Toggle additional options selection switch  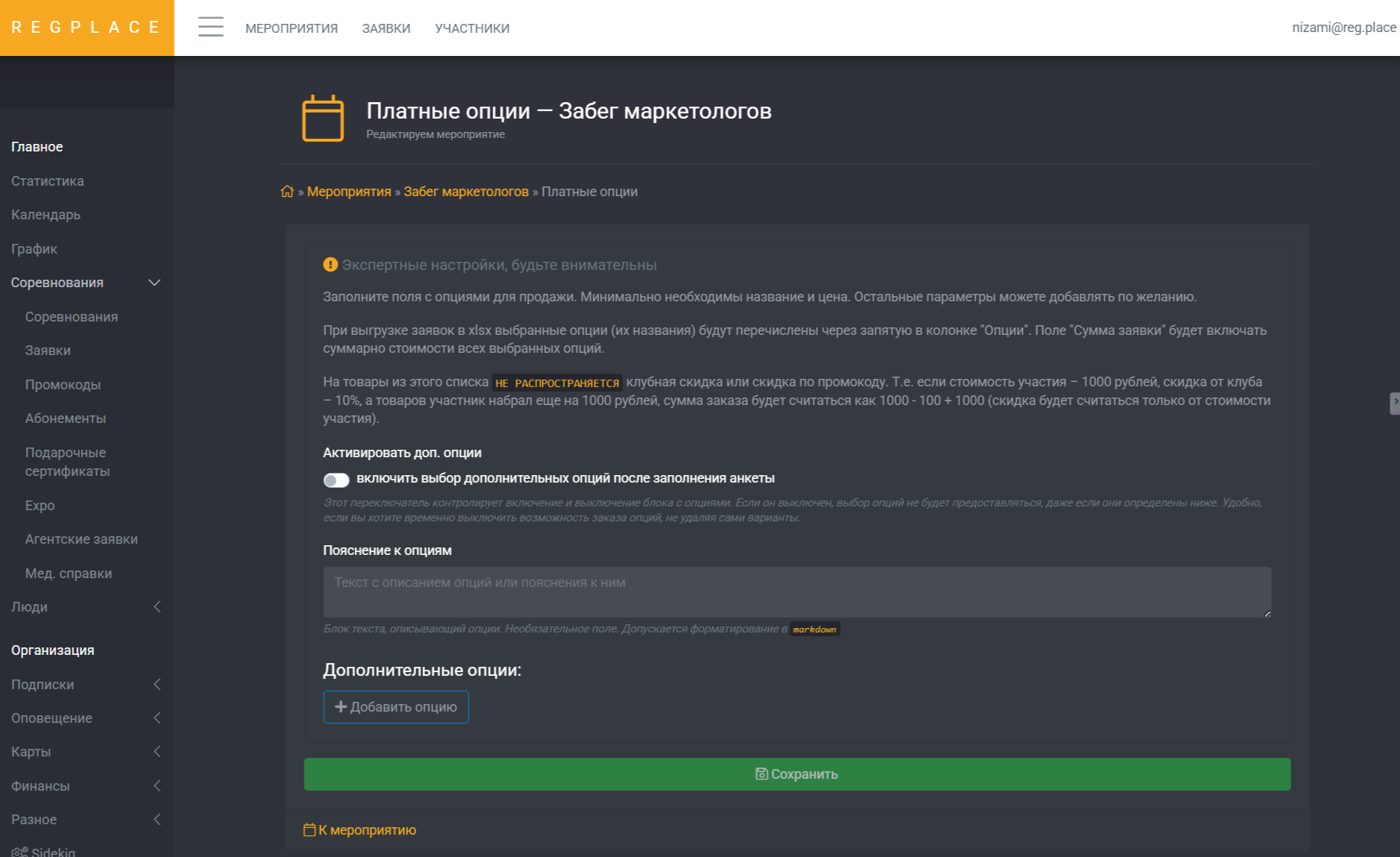(x=336, y=480)
